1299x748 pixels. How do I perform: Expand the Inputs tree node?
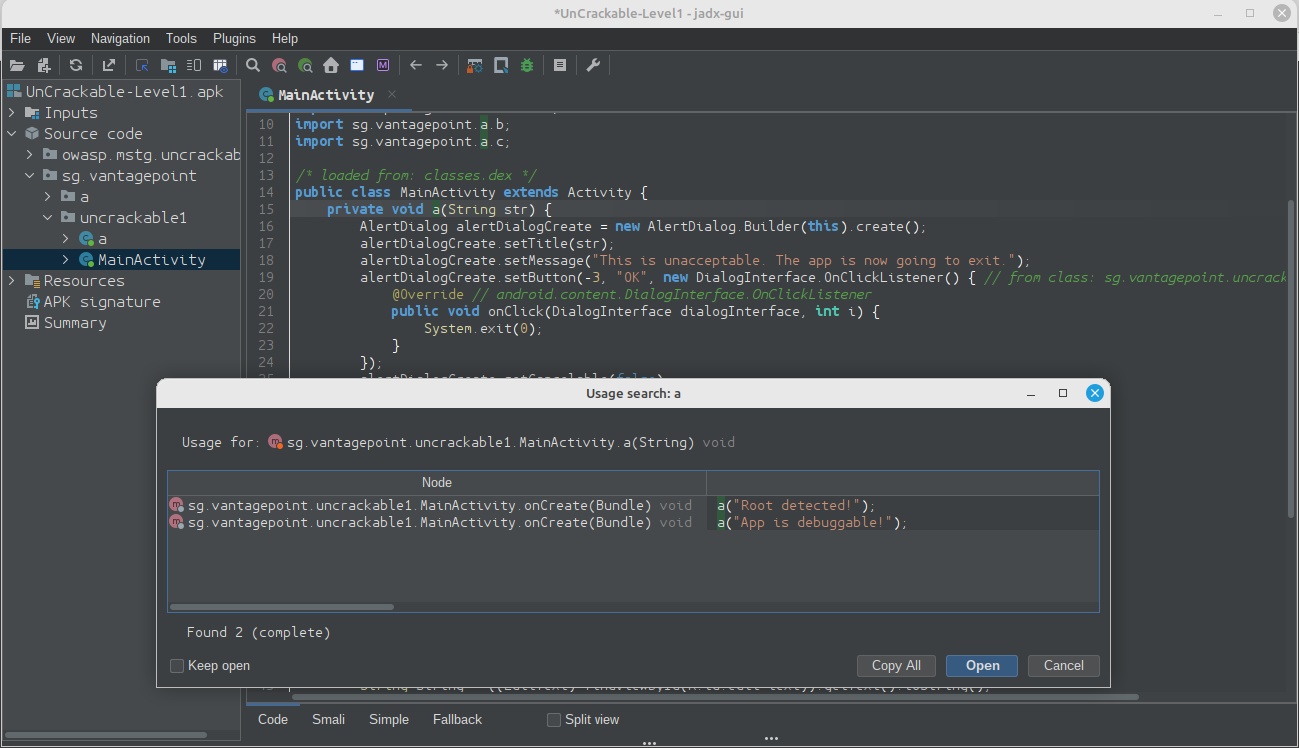12,113
